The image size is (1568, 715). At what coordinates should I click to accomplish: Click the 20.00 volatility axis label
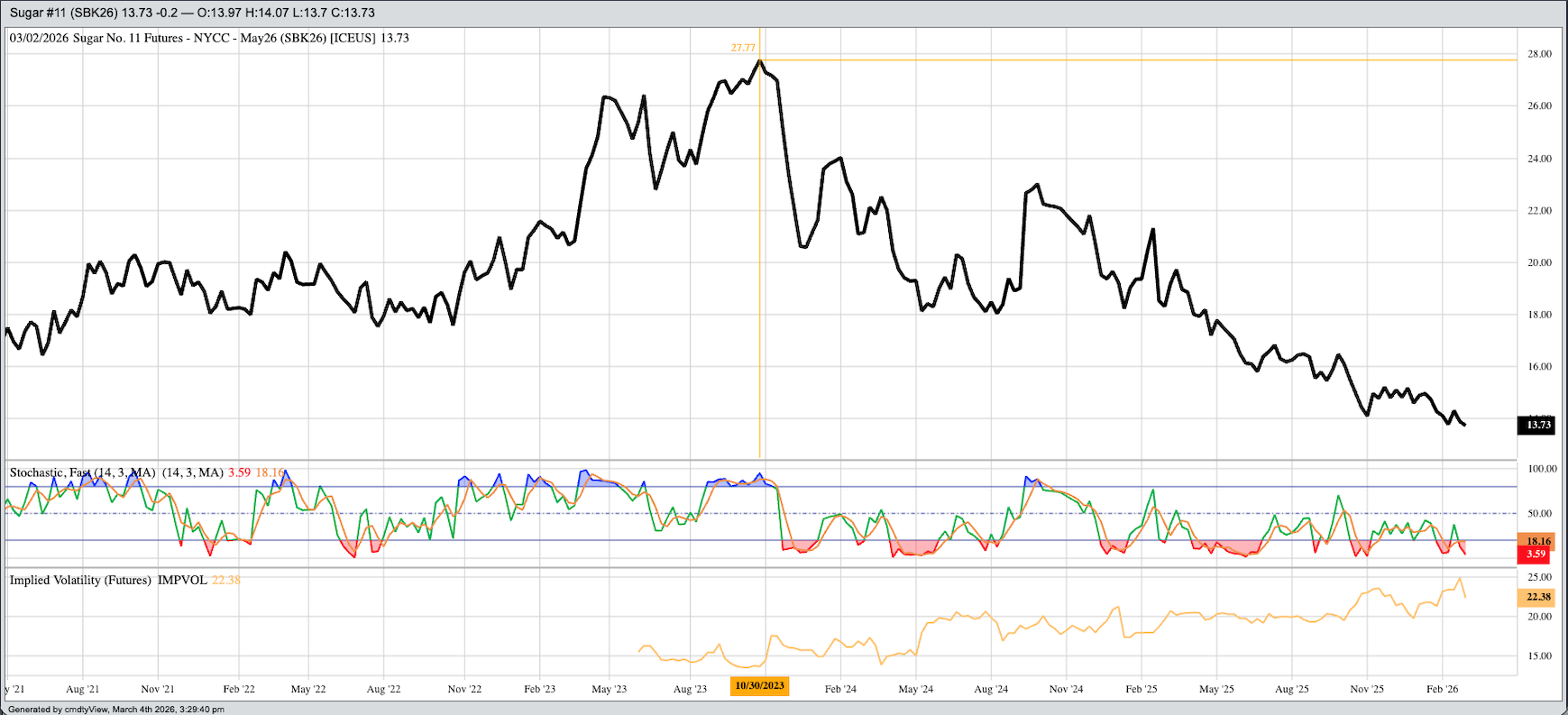click(x=1539, y=617)
